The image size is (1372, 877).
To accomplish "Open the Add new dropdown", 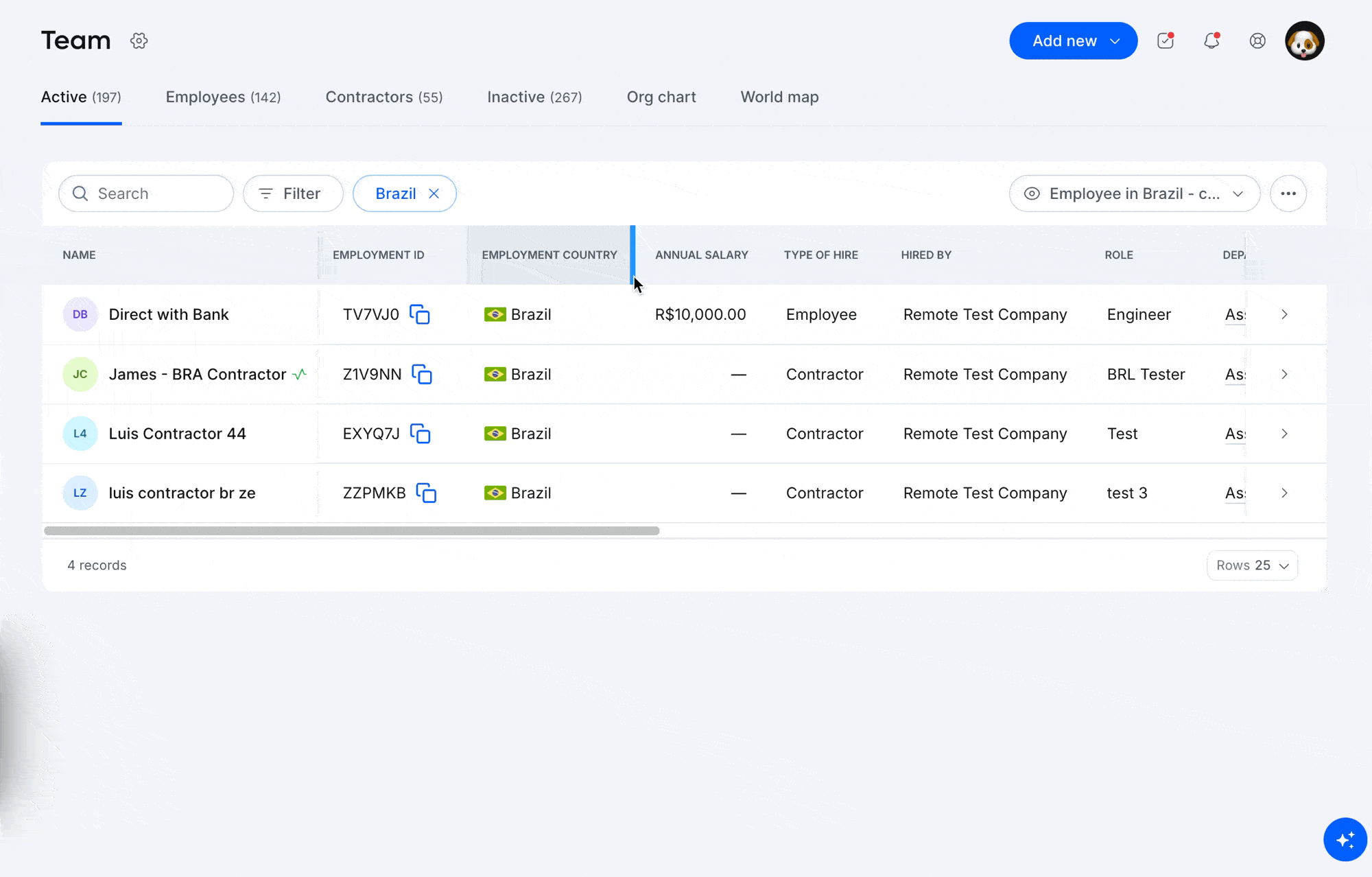I will [x=1072, y=40].
